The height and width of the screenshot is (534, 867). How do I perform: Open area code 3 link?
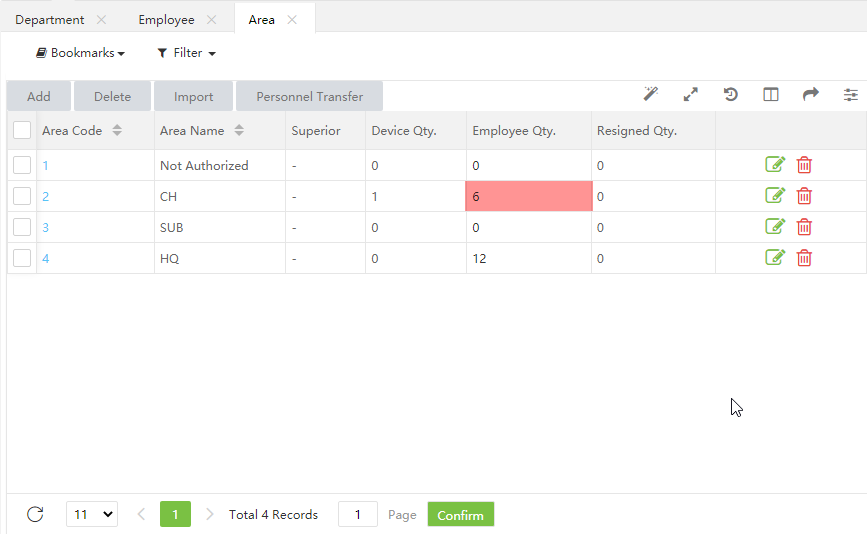click(45, 227)
